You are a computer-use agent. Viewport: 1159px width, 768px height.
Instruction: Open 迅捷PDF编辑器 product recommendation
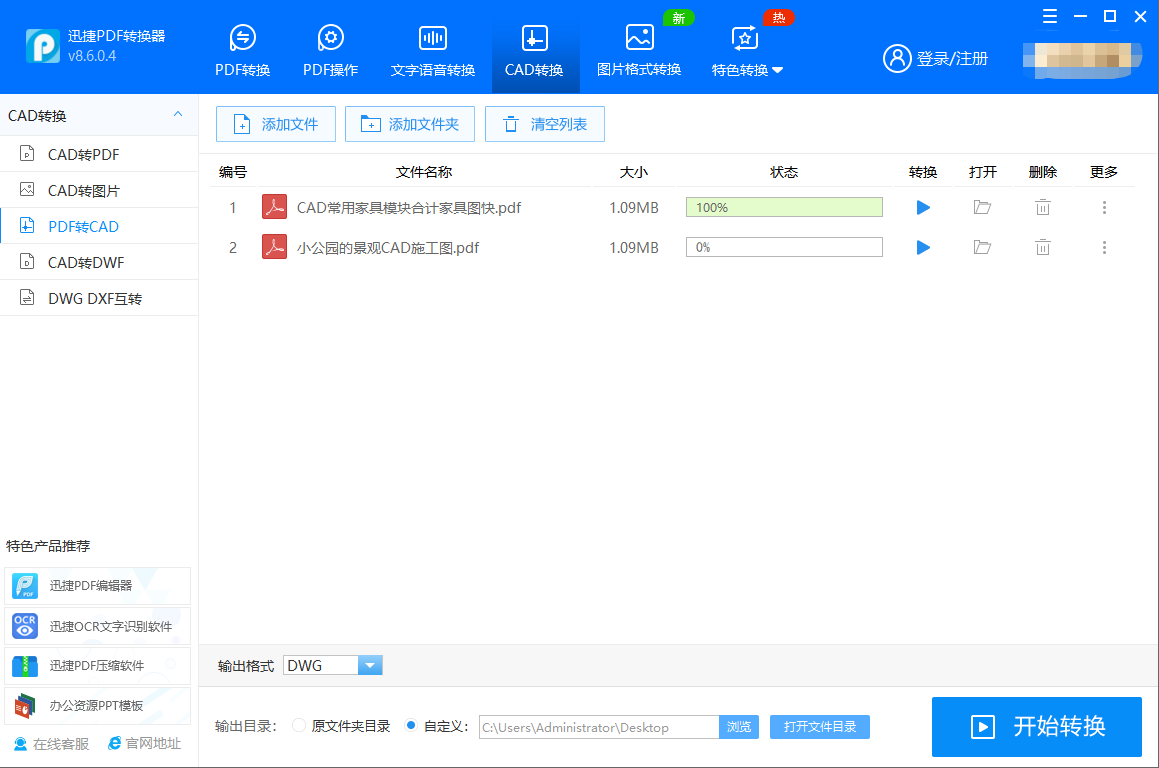point(98,585)
